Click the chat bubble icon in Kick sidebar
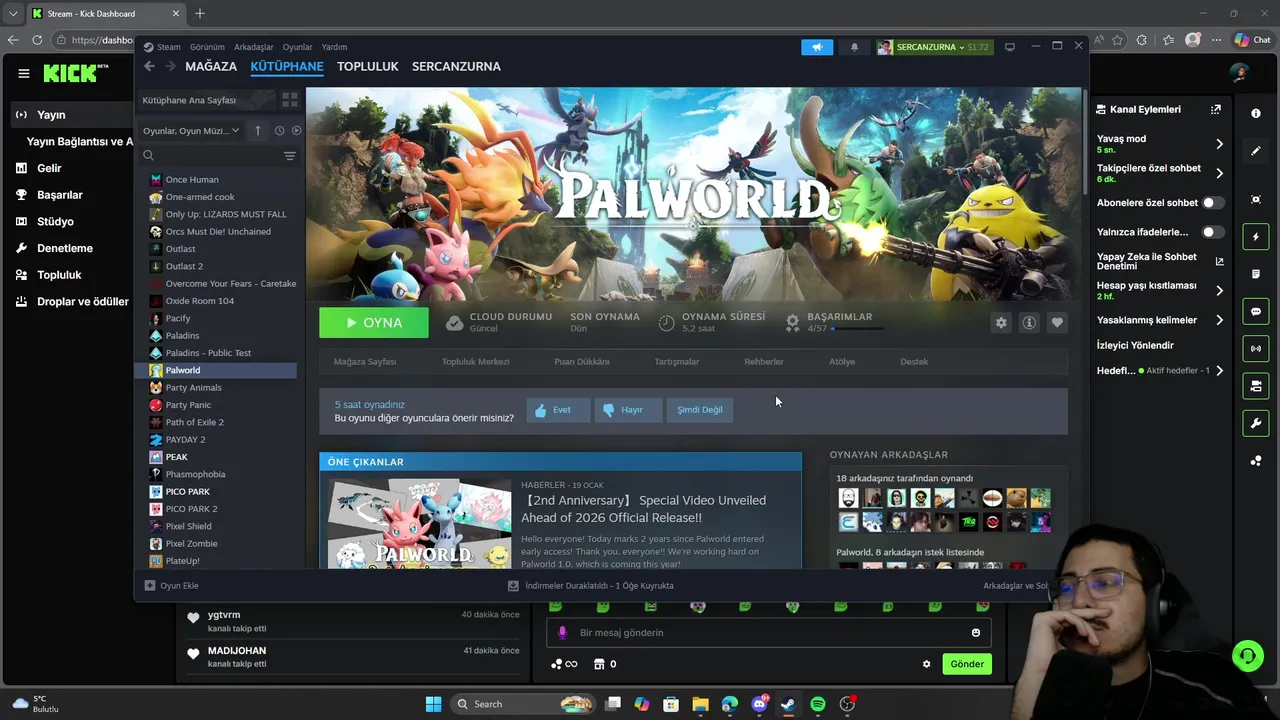The height and width of the screenshot is (720, 1280). click(x=1256, y=312)
